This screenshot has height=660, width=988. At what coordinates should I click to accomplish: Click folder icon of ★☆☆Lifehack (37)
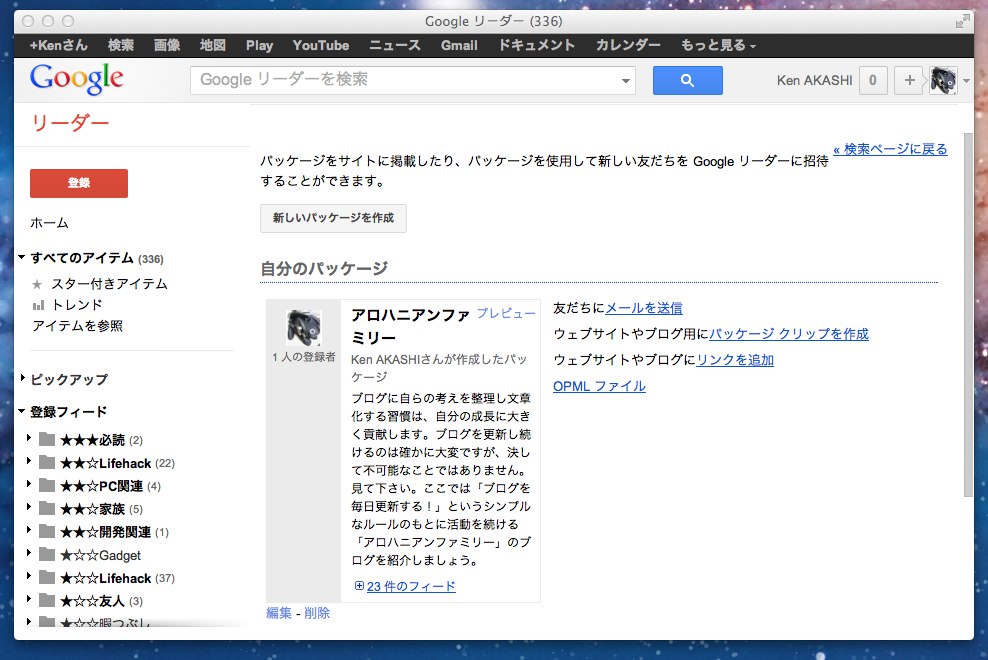coord(47,577)
